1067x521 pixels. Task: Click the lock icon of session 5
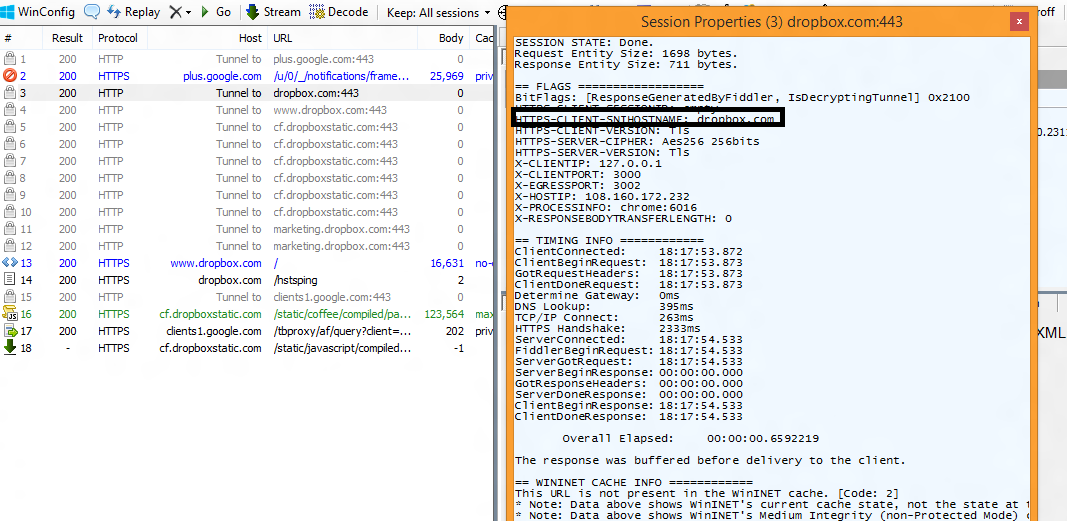9,127
